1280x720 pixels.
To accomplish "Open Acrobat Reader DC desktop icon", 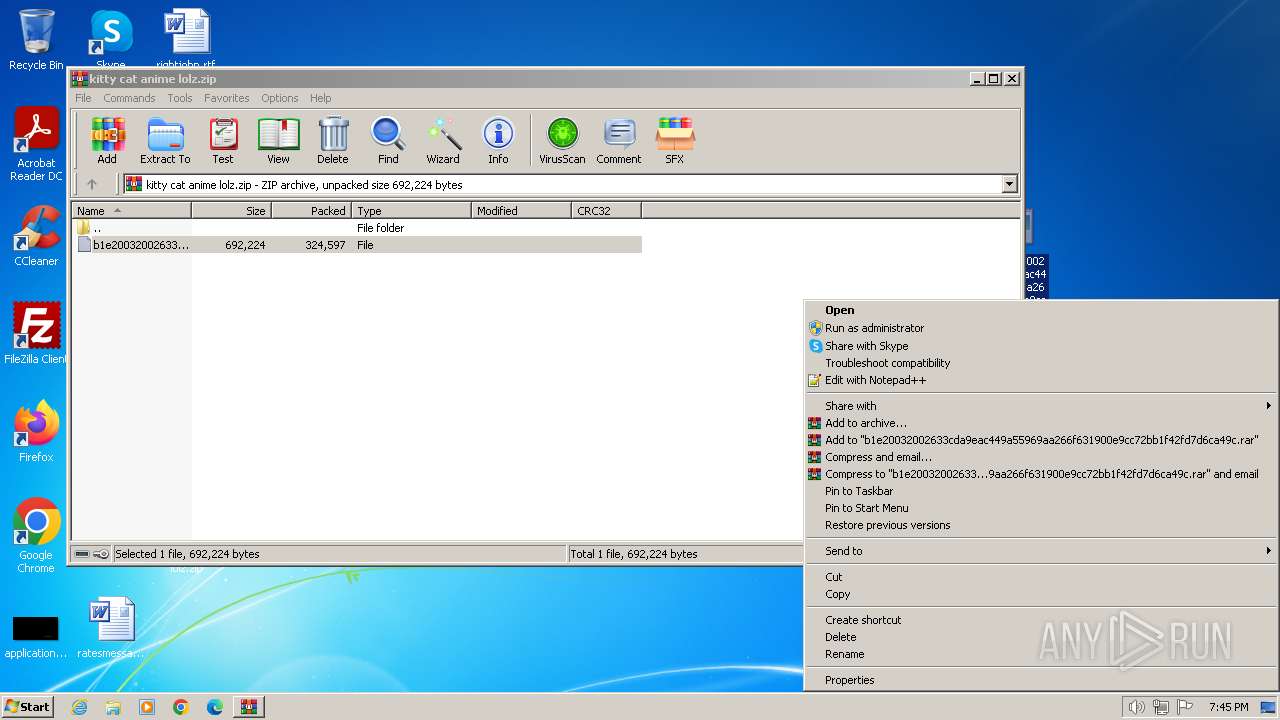I will 36,144.
